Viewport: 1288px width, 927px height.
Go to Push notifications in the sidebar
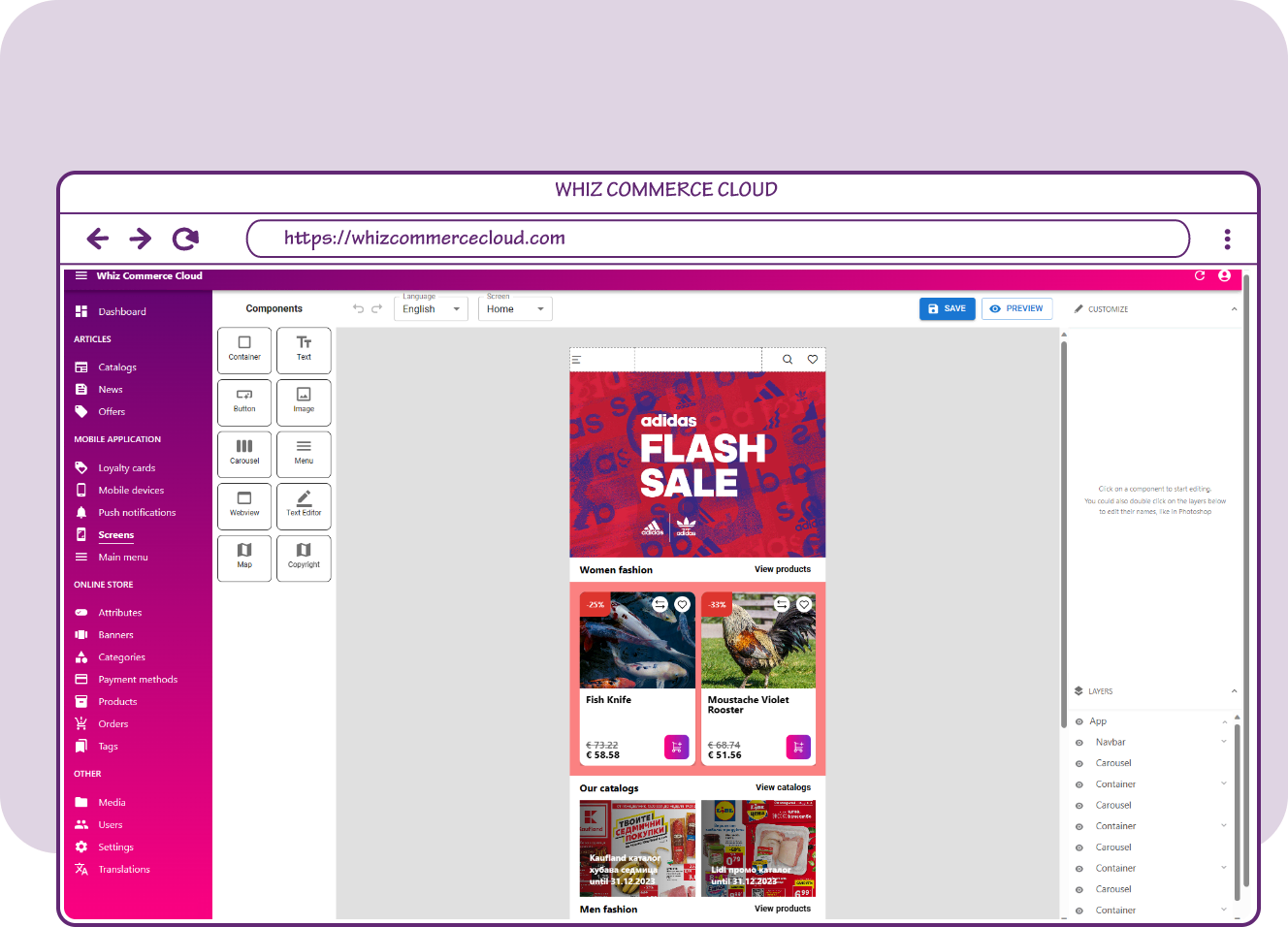coord(137,513)
